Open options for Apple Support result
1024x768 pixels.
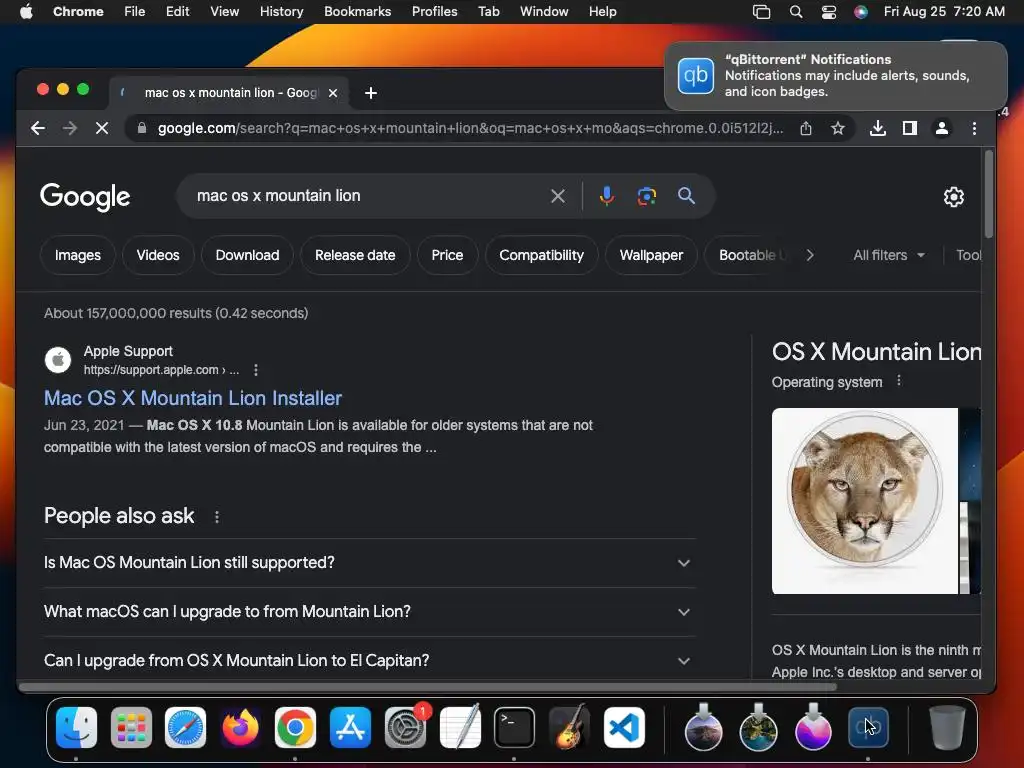click(x=256, y=370)
